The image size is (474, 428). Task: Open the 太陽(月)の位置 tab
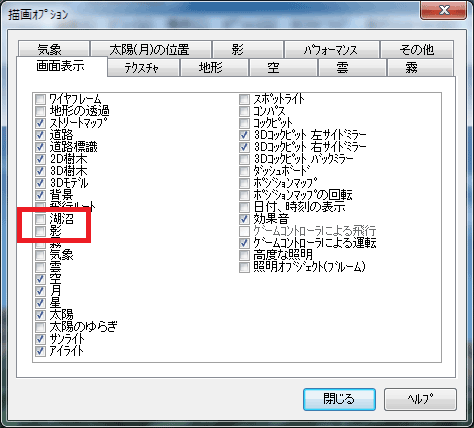pyautogui.click(x=151, y=49)
